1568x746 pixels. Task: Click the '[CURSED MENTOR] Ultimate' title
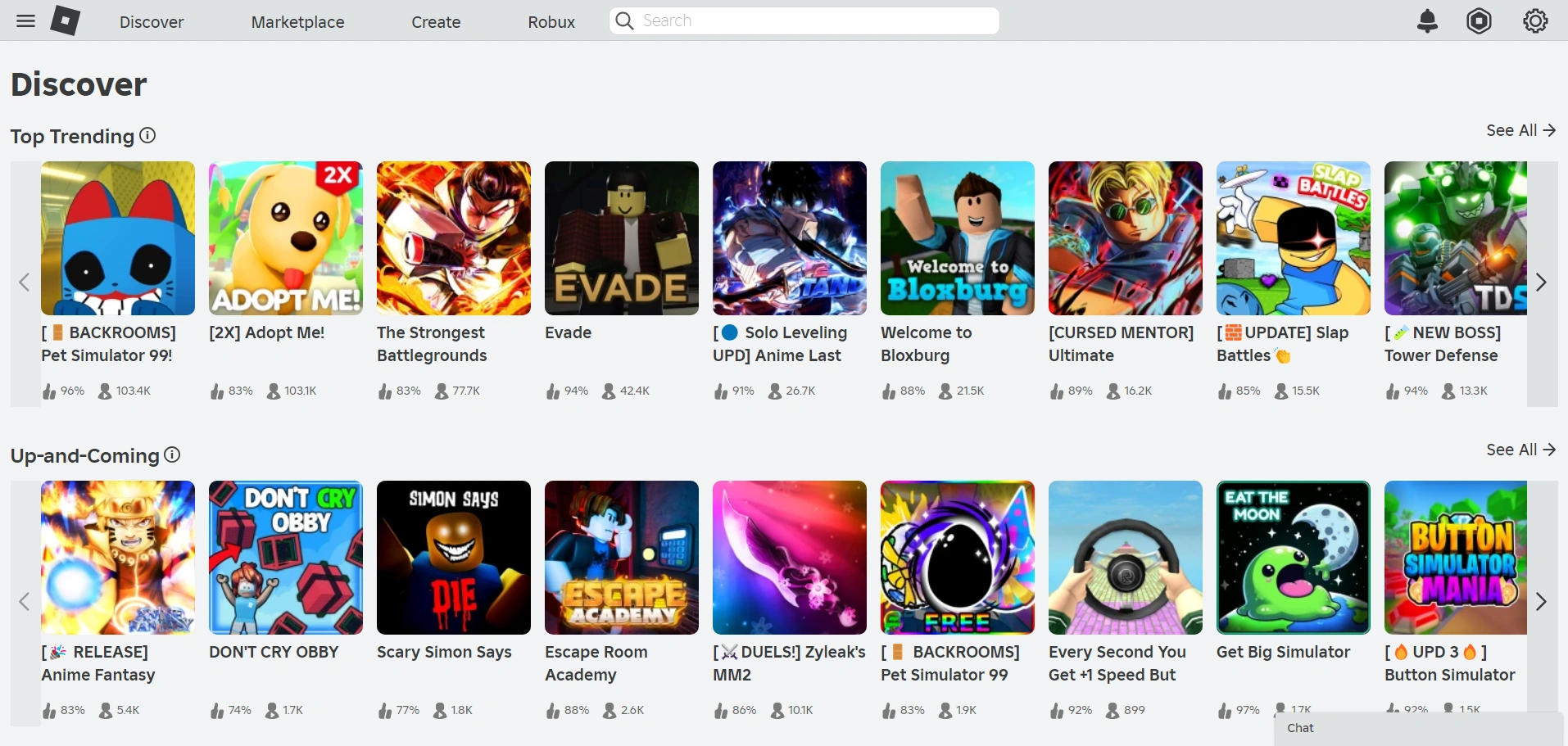[x=1122, y=344]
